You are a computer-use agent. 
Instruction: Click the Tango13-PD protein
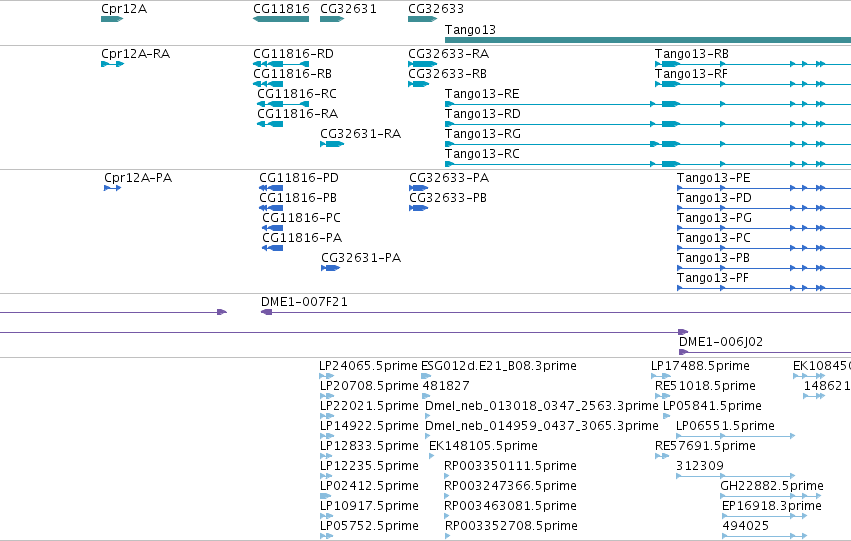[764, 208]
